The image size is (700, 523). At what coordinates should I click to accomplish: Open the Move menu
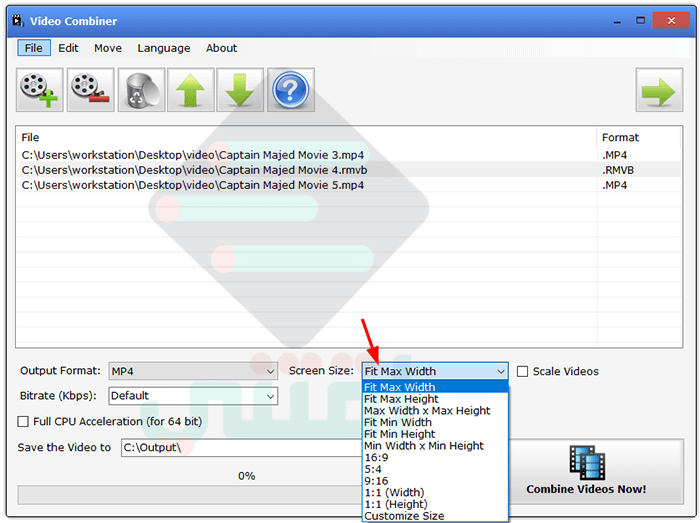pos(108,48)
